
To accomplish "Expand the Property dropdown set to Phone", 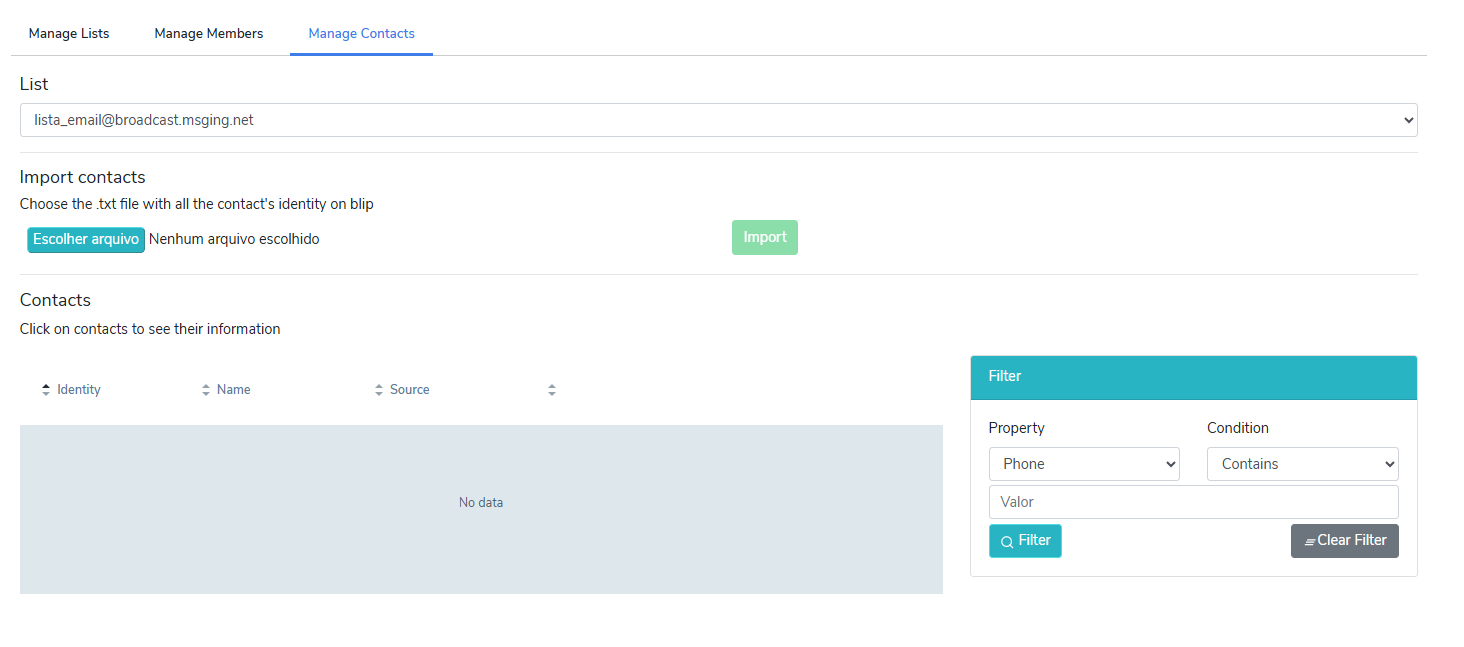I will coord(1083,464).
